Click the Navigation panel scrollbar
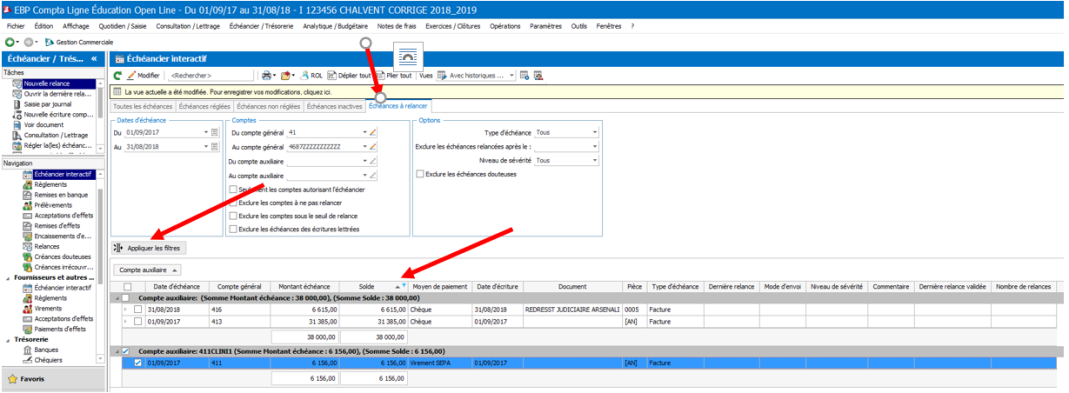This screenshot has width=1069, height=393. click(x=100, y=266)
